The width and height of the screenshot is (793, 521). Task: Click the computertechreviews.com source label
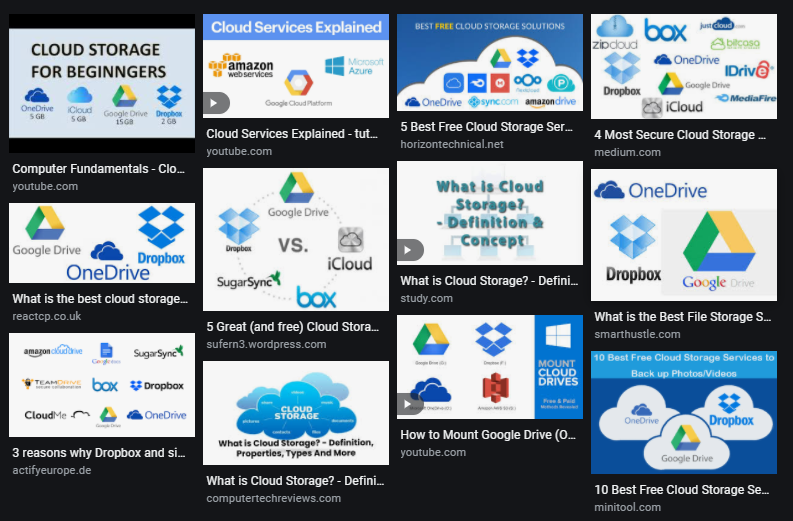pyautogui.click(x=274, y=499)
